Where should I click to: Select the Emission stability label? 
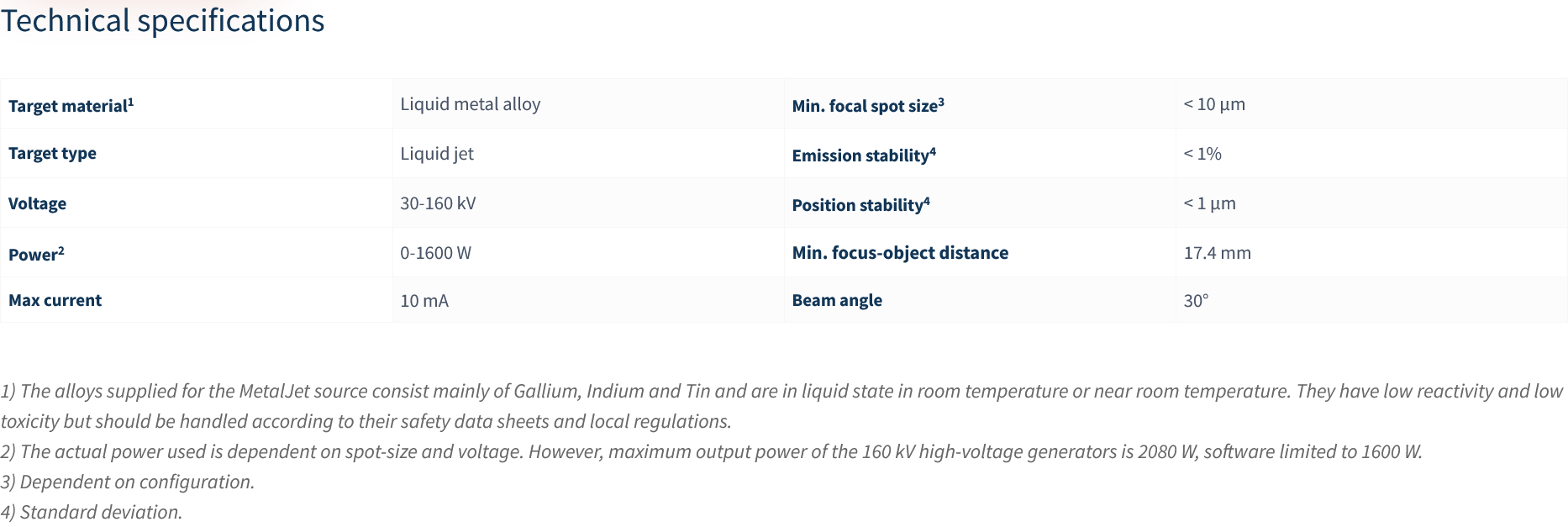(x=864, y=155)
